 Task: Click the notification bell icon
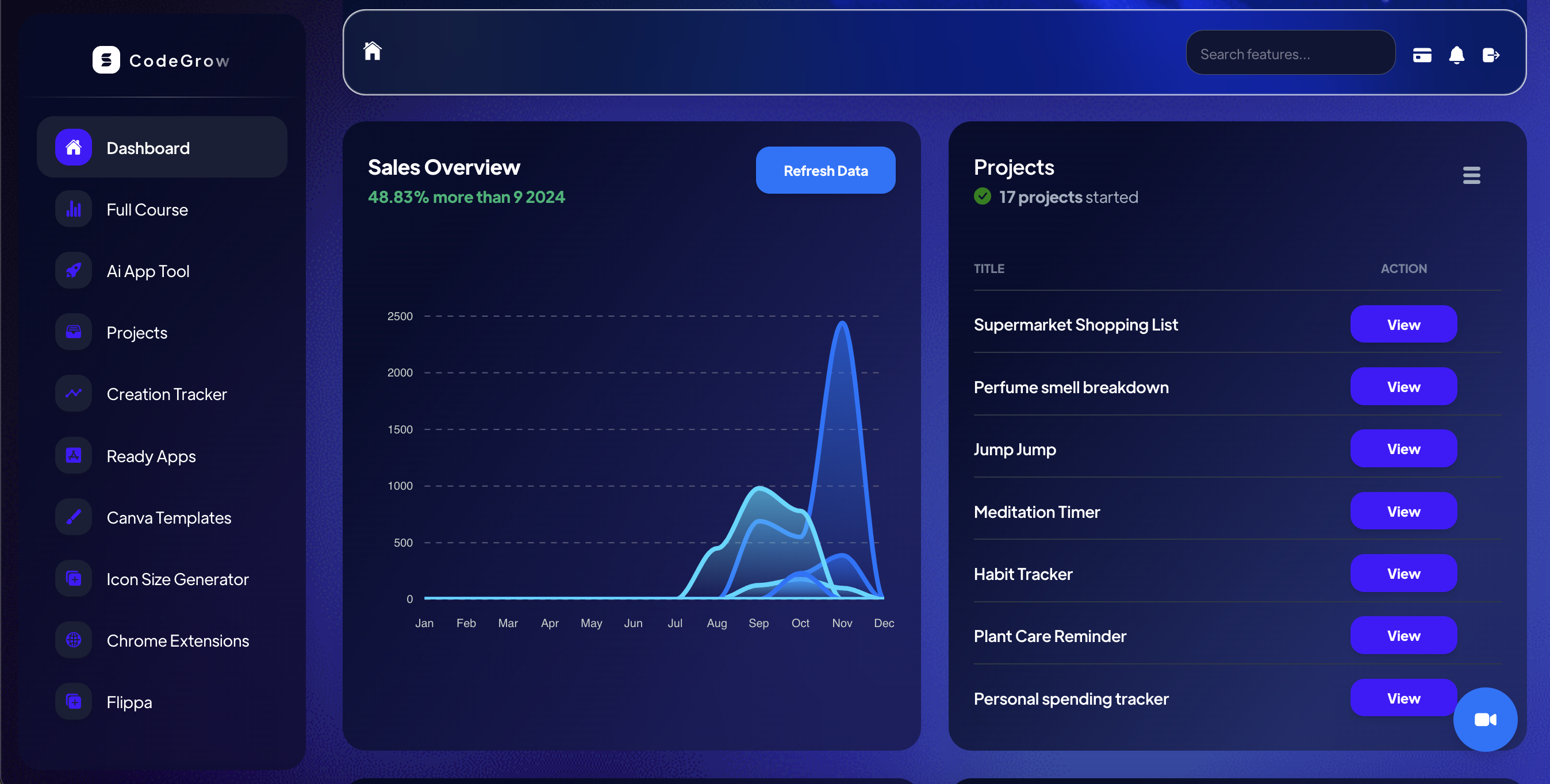[1456, 55]
